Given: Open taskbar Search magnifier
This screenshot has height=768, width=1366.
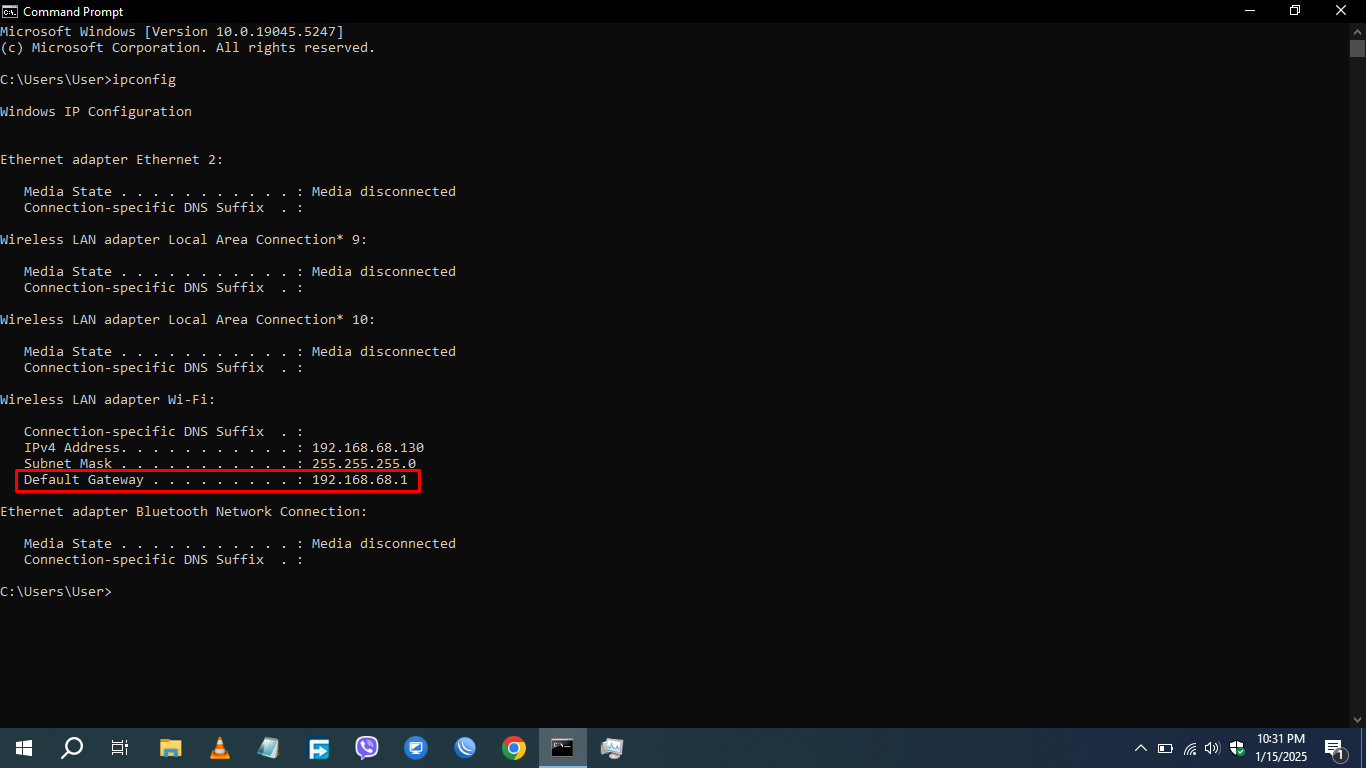Looking at the screenshot, I should (72, 748).
